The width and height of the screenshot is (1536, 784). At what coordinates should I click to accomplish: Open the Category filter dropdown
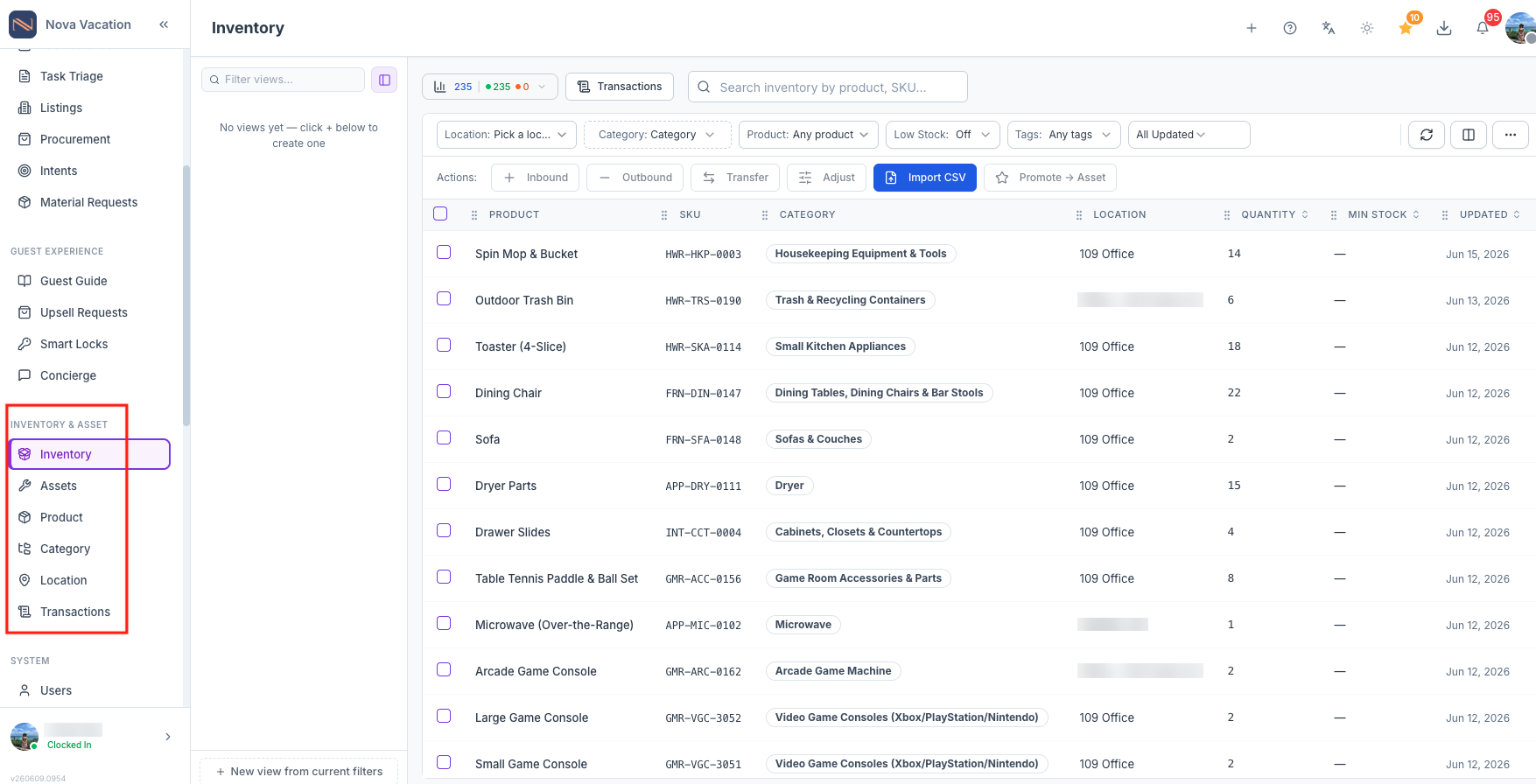657,135
